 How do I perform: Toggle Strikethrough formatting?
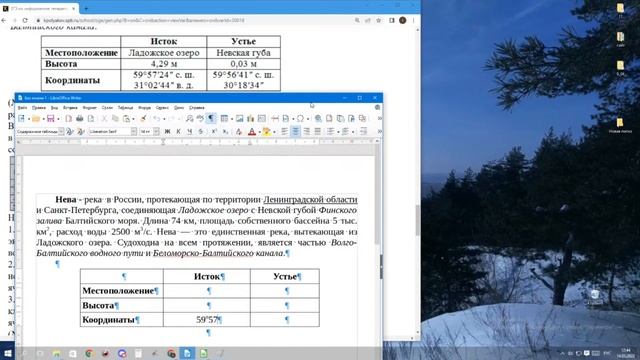(x=200, y=131)
